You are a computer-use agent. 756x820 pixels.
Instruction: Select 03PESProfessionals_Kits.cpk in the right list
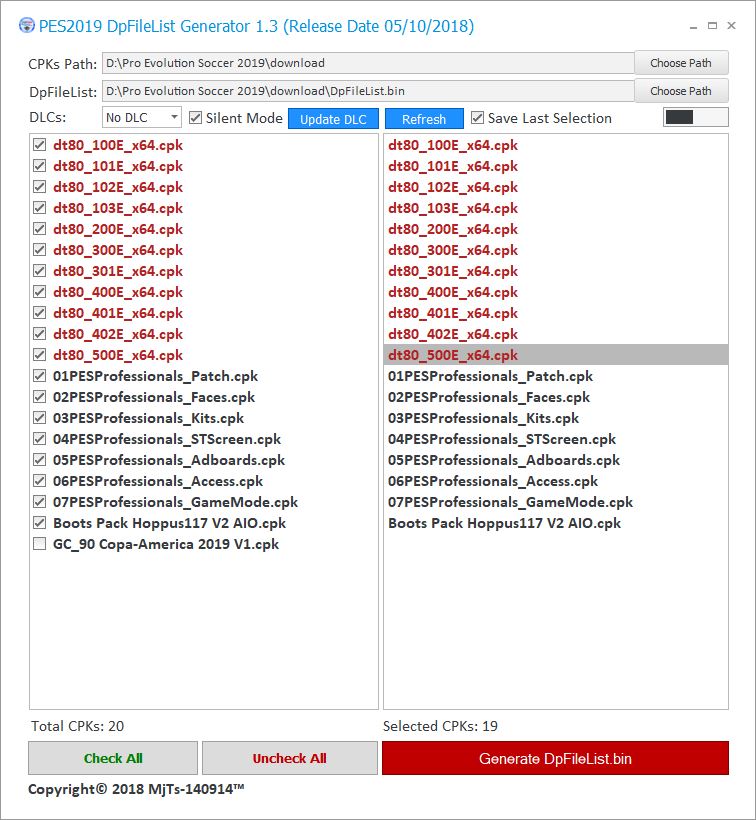[x=556, y=418]
